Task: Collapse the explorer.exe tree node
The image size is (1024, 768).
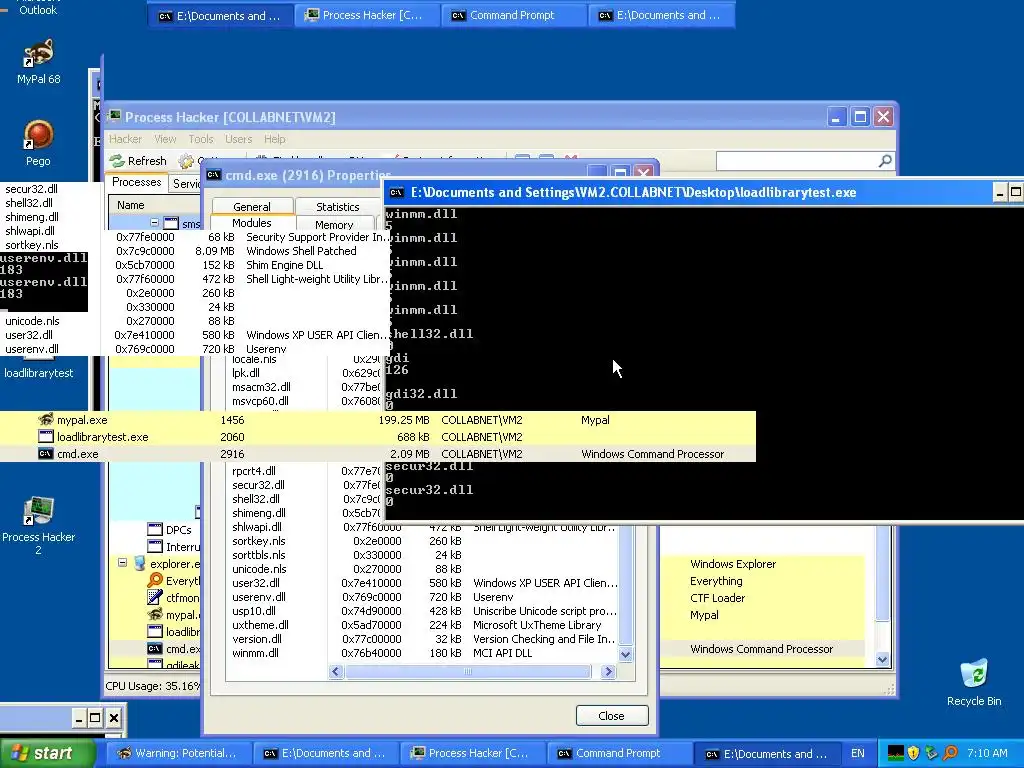Action: click(122, 562)
